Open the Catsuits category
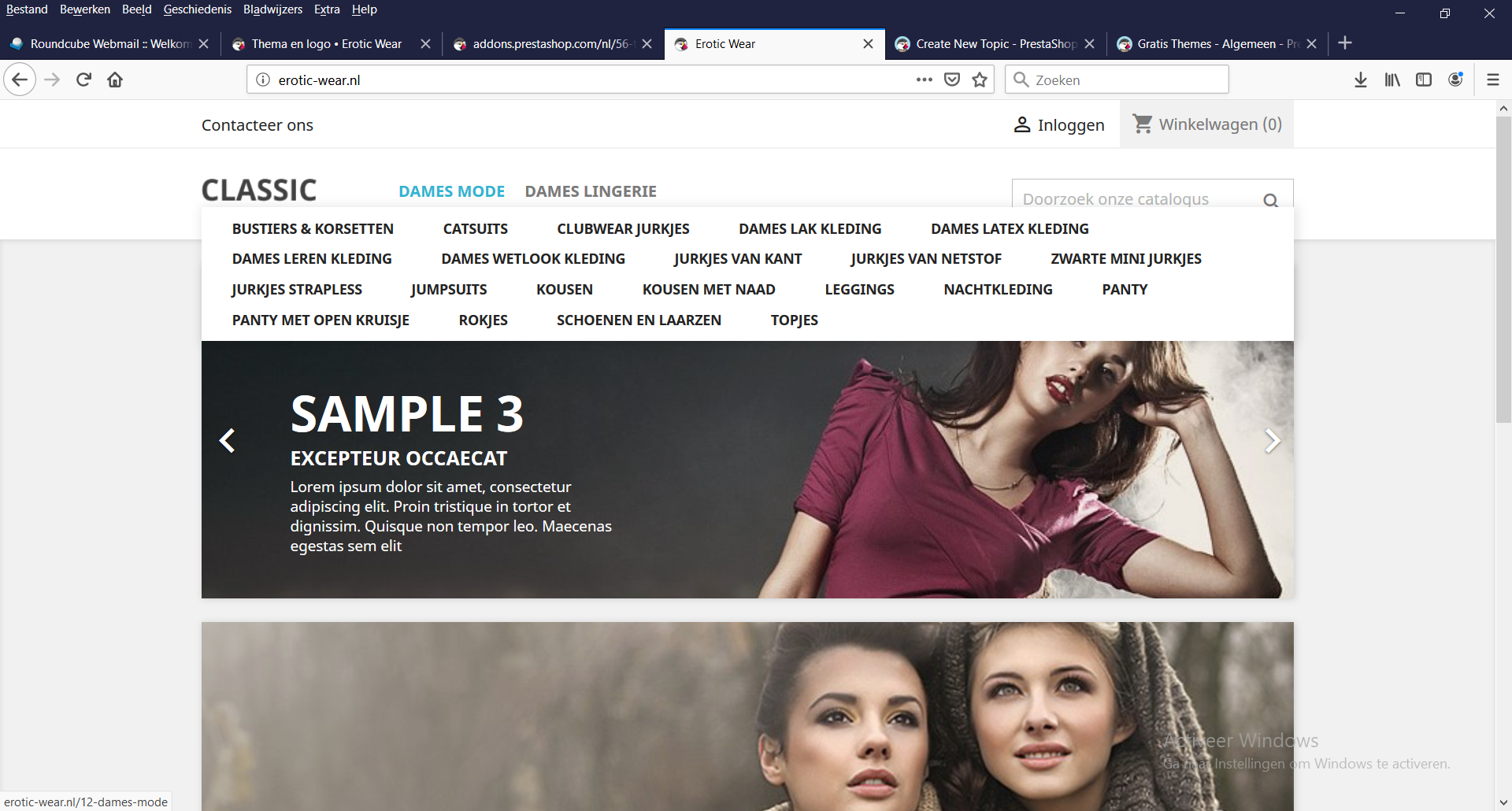Screen dimensions: 1512x811 (x=476, y=229)
